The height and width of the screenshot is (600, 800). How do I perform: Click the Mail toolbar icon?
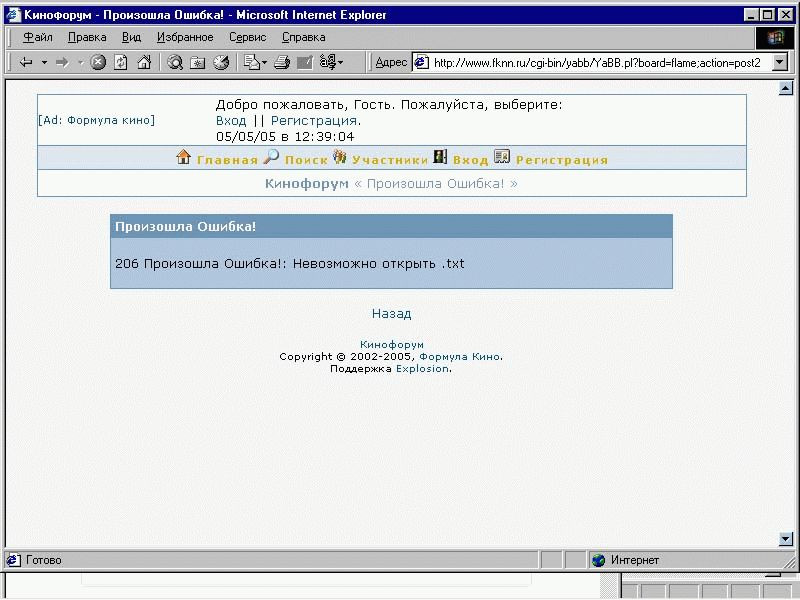coord(255,63)
